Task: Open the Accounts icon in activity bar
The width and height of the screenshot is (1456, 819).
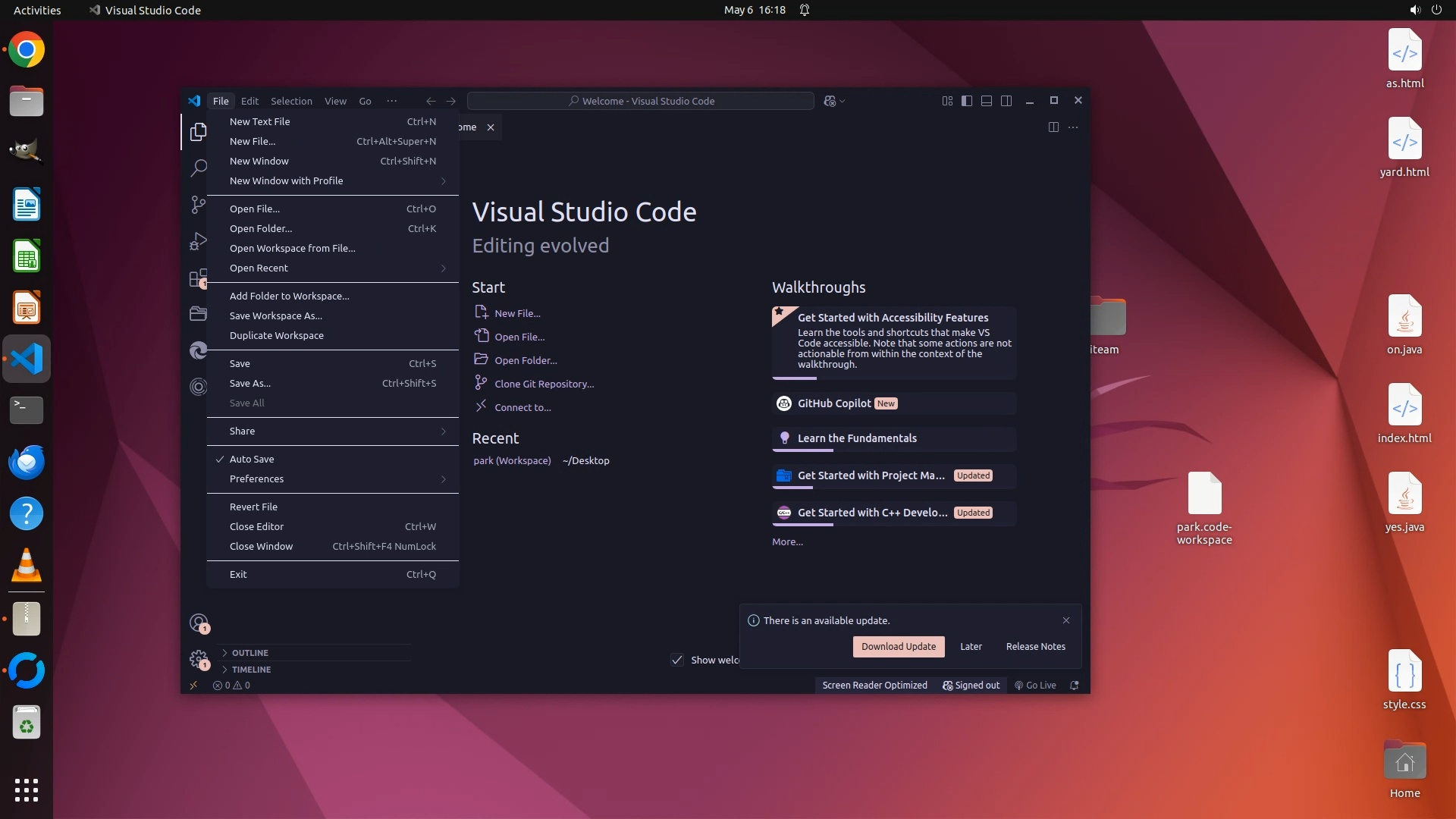Action: (199, 623)
